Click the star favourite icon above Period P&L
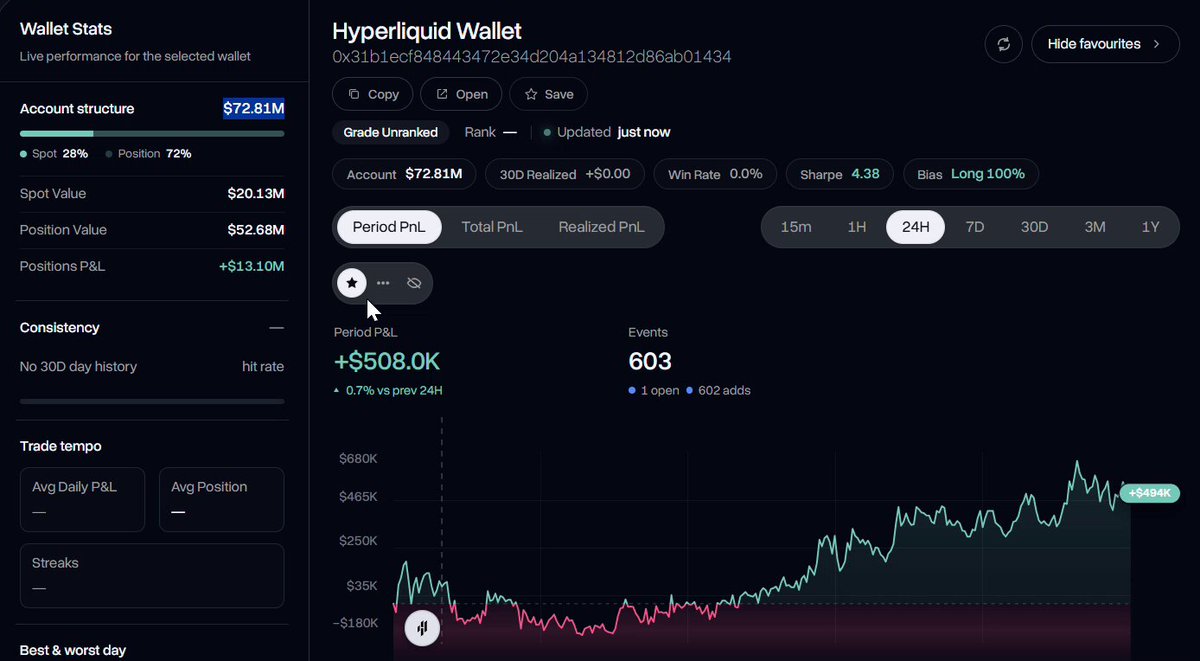Screen dimensions: 1200x661 point(352,283)
